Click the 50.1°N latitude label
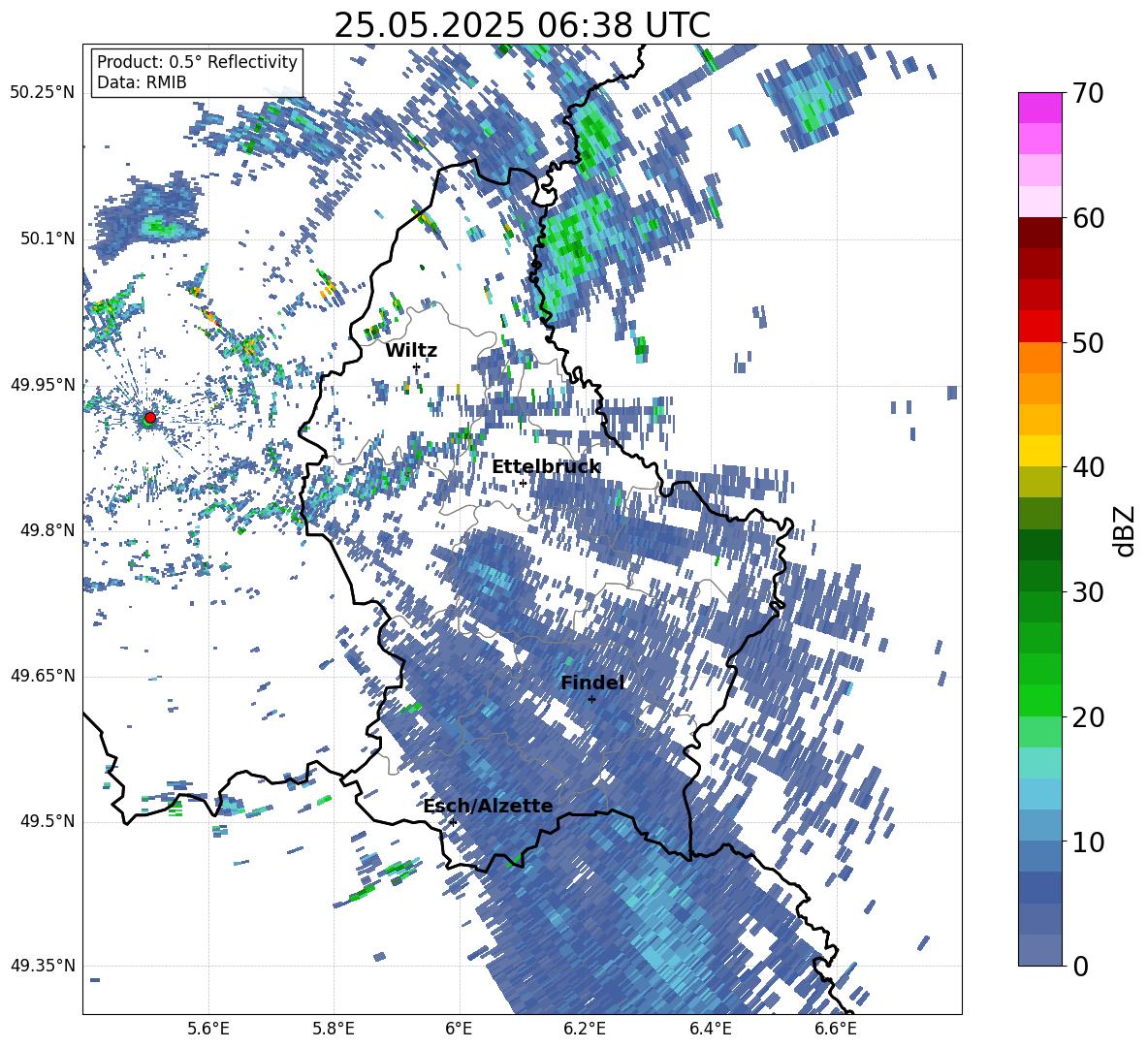1148x1048 pixels. pyautogui.click(x=47, y=238)
